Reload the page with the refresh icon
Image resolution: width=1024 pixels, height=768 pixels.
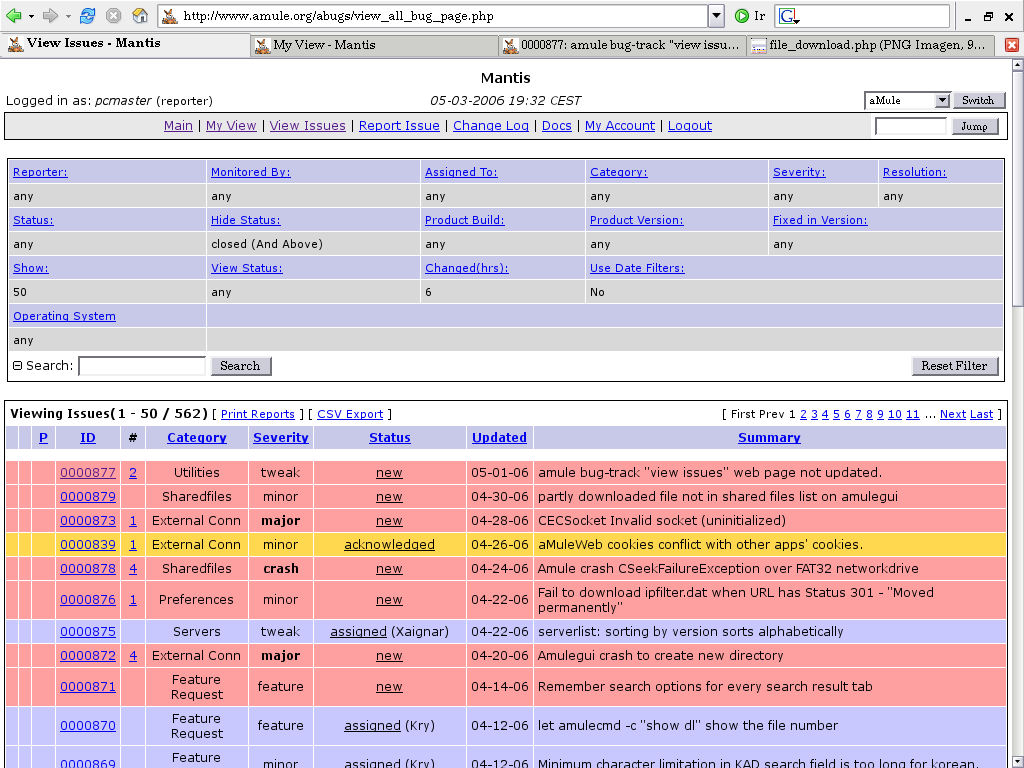[x=88, y=16]
